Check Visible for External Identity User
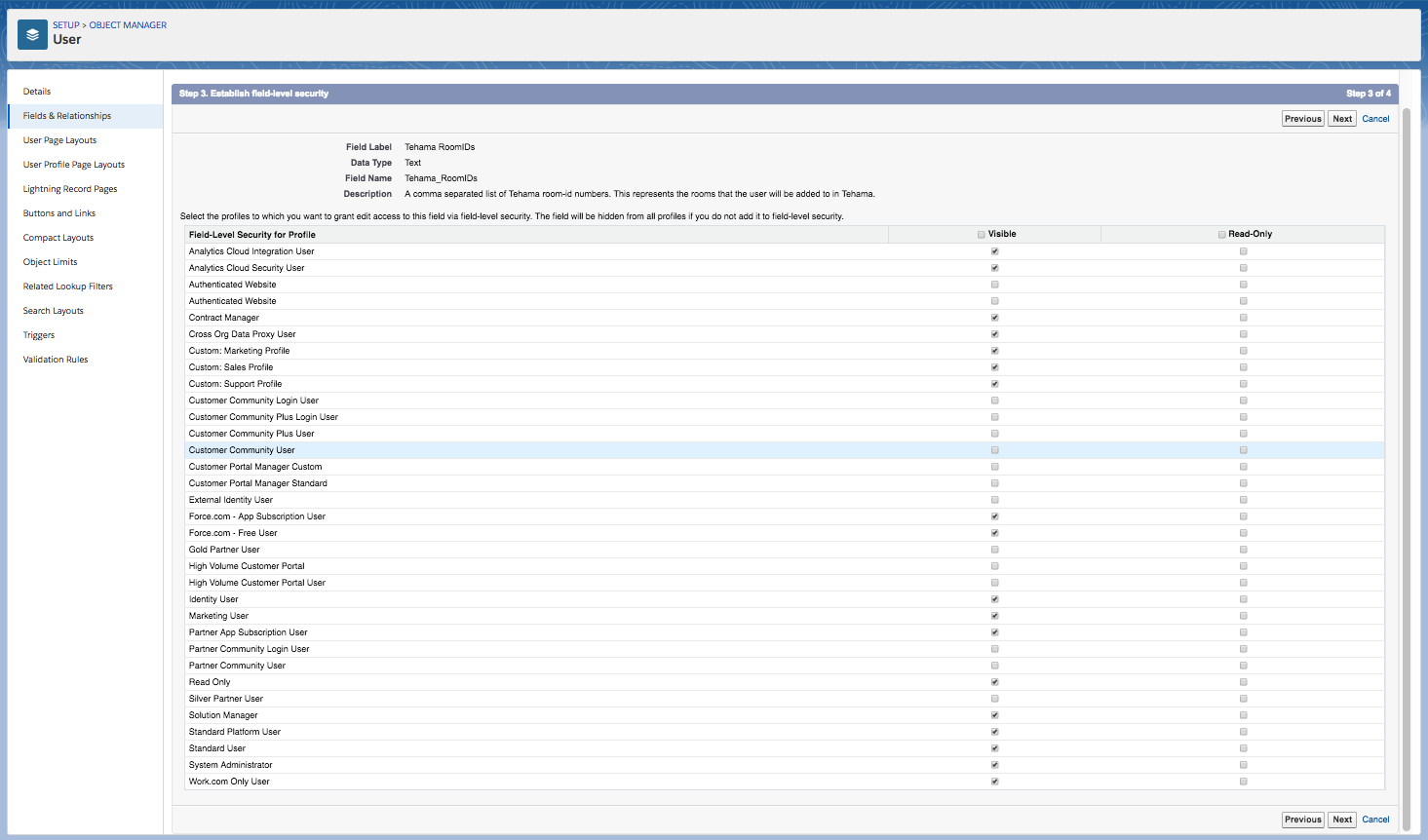Screen dimensions: 1428x840 click(x=995, y=500)
